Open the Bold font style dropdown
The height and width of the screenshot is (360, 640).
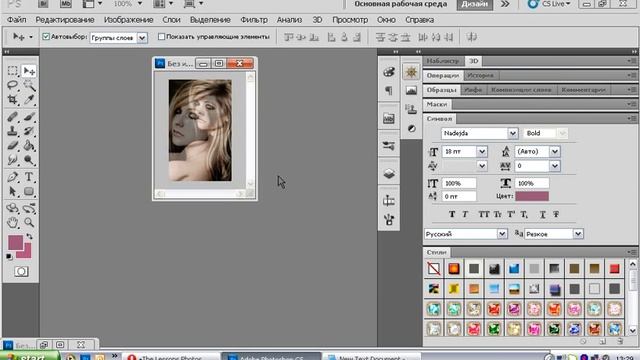(x=562, y=133)
